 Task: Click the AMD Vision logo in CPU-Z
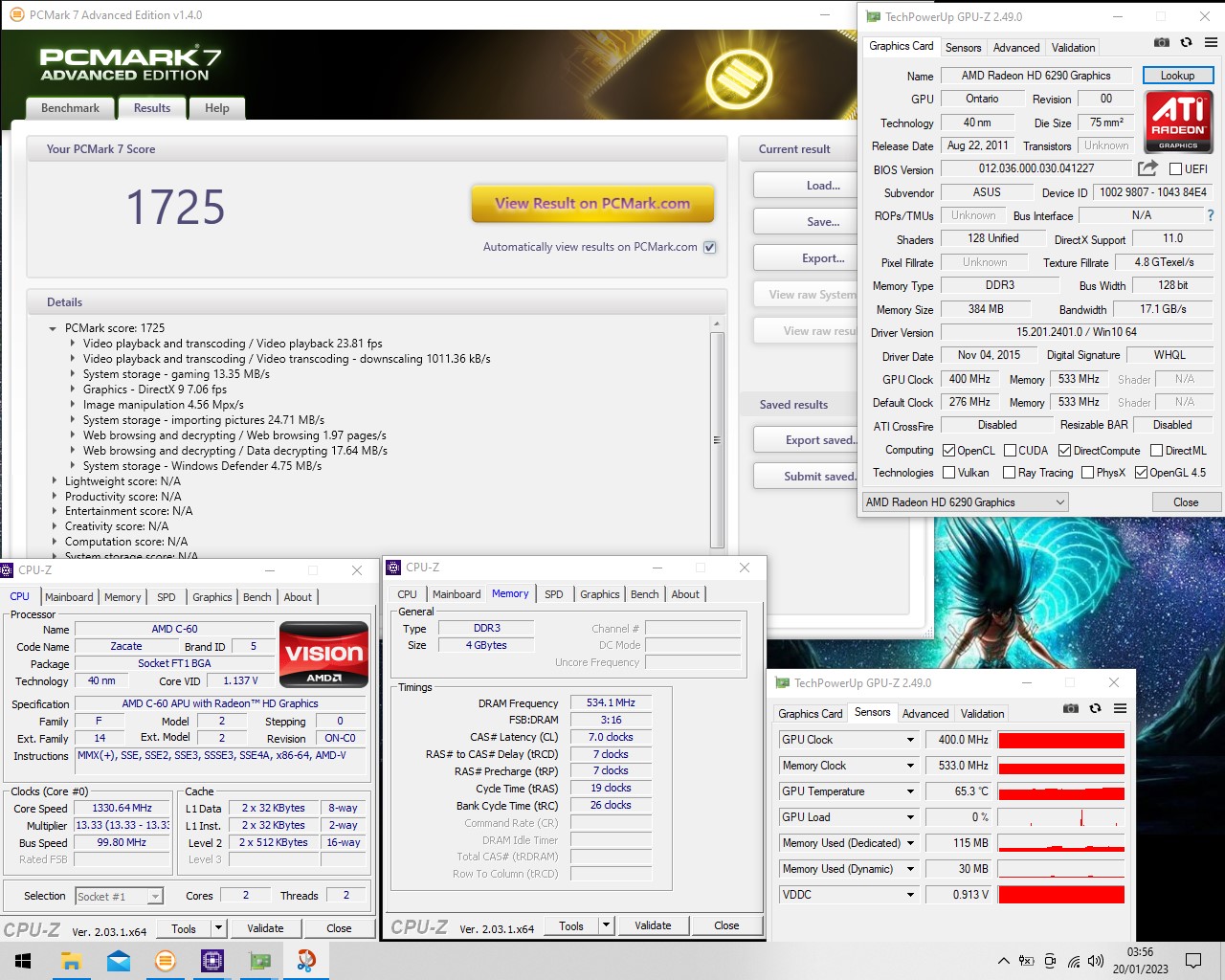point(324,655)
